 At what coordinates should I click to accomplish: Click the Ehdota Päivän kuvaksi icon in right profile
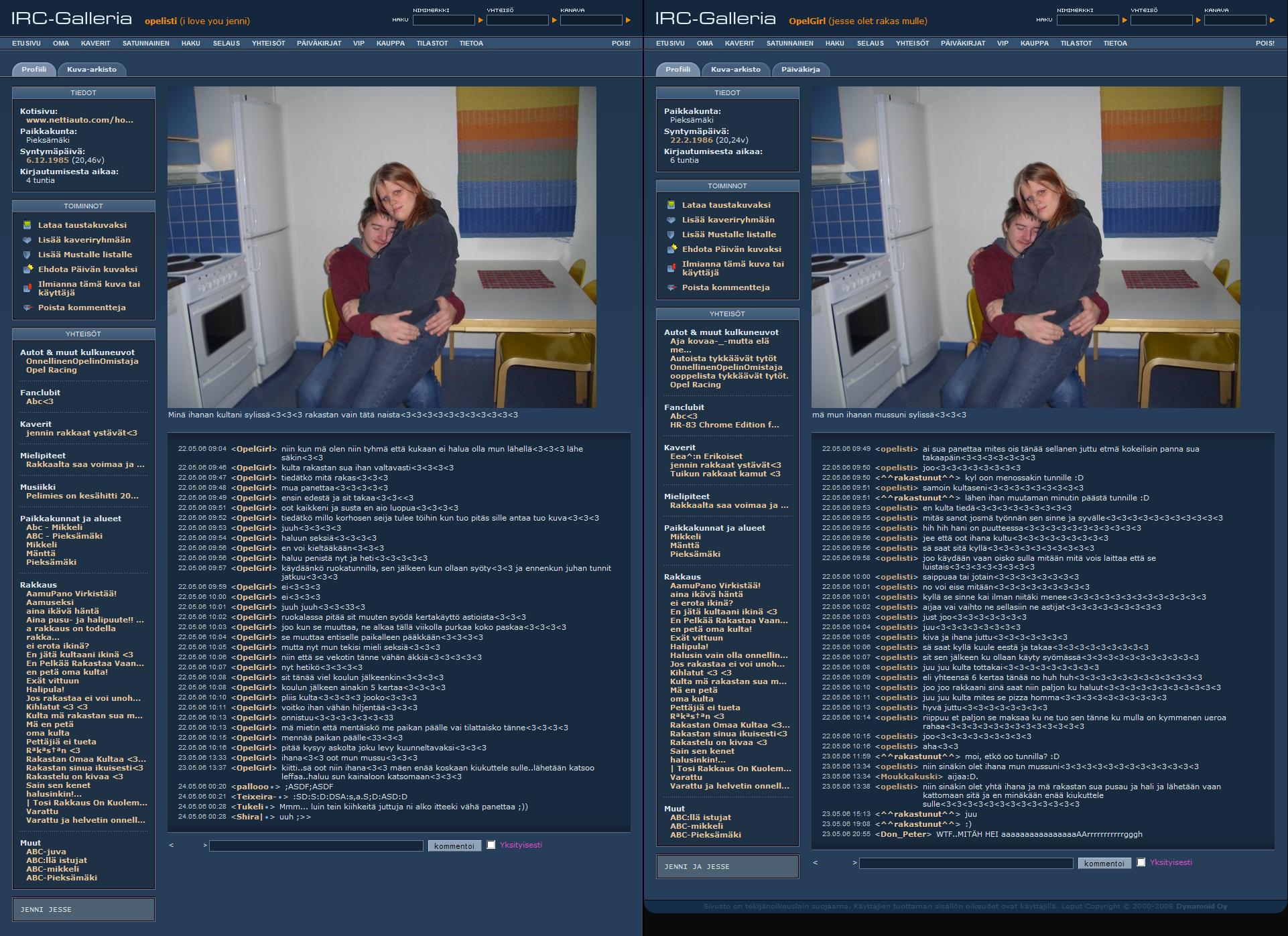(671, 249)
